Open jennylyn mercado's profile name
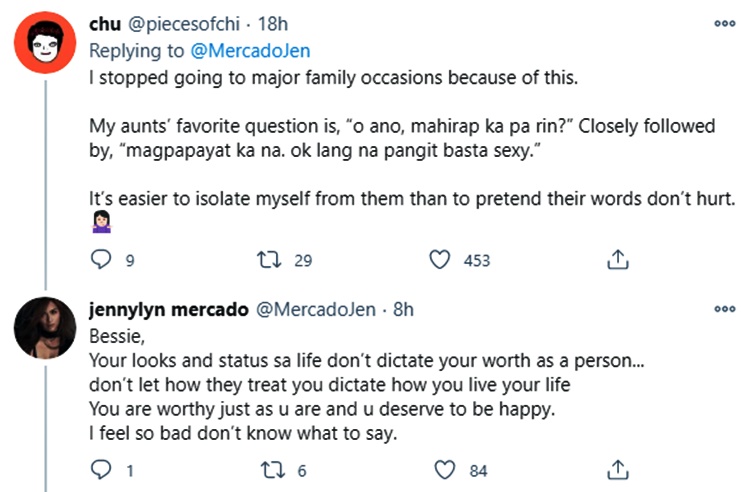Image resolution: width=750 pixels, height=492 pixels. pyautogui.click(x=169, y=310)
